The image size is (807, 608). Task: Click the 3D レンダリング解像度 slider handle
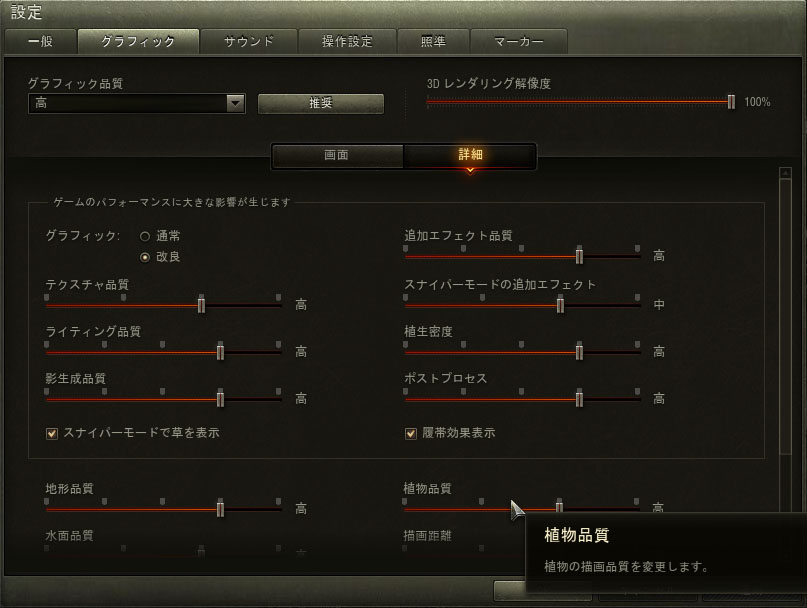tap(731, 102)
